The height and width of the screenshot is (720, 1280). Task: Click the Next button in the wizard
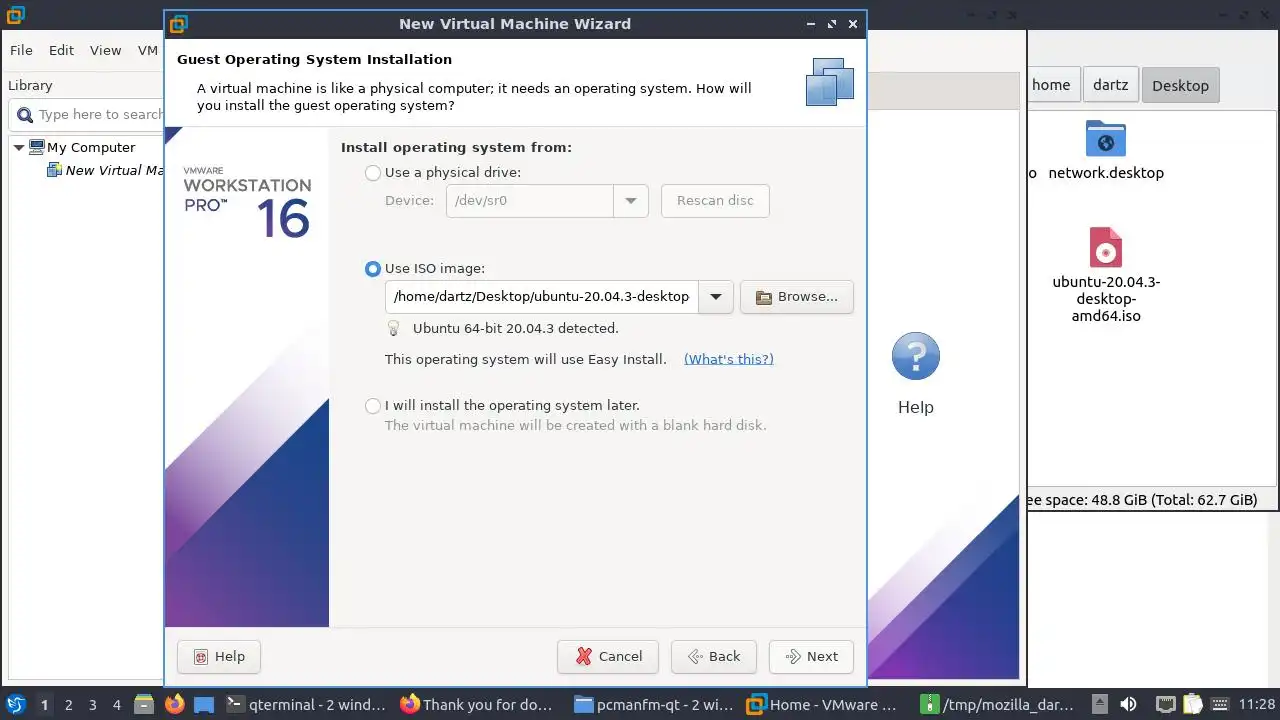coord(811,656)
